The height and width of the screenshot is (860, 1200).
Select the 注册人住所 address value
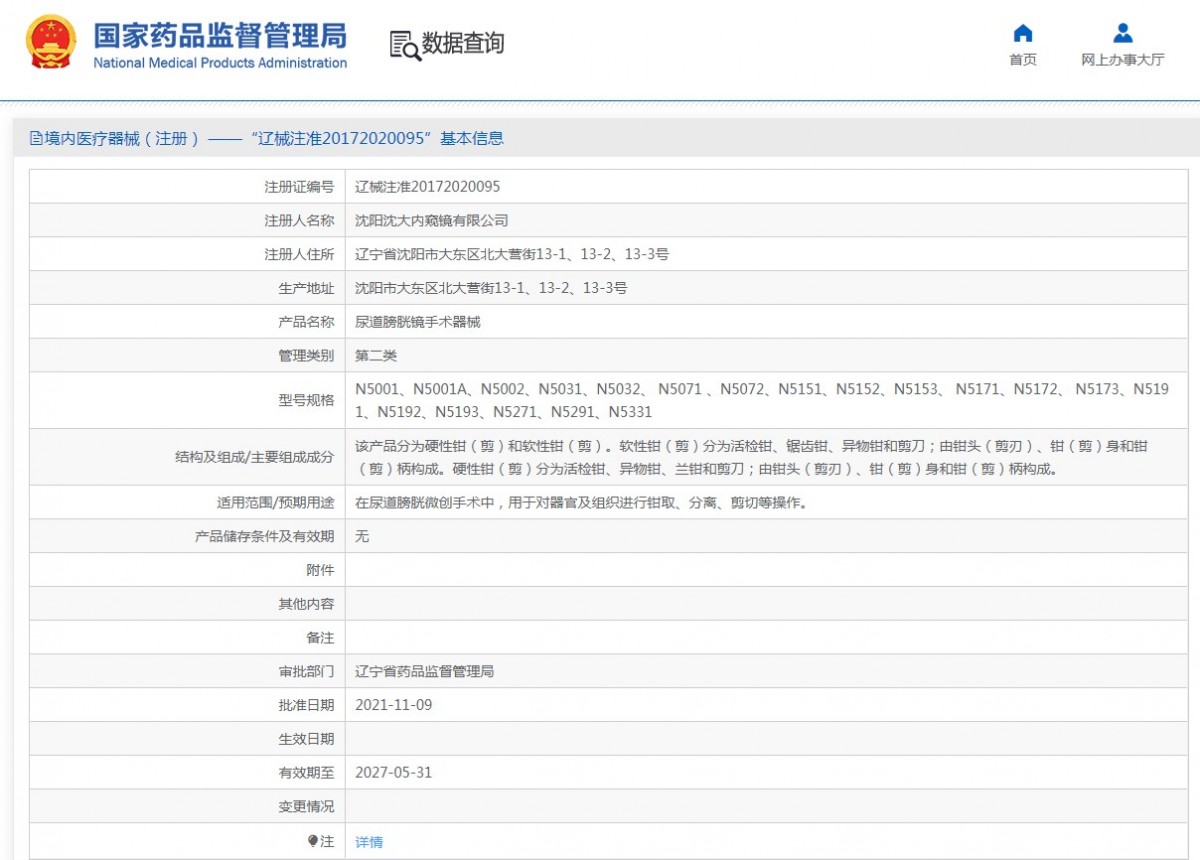tap(512, 255)
